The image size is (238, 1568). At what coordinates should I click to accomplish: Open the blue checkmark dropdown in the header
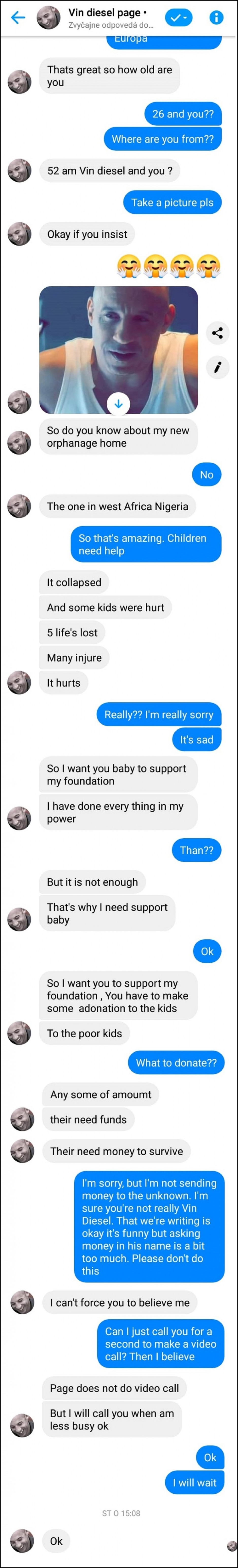(178, 18)
